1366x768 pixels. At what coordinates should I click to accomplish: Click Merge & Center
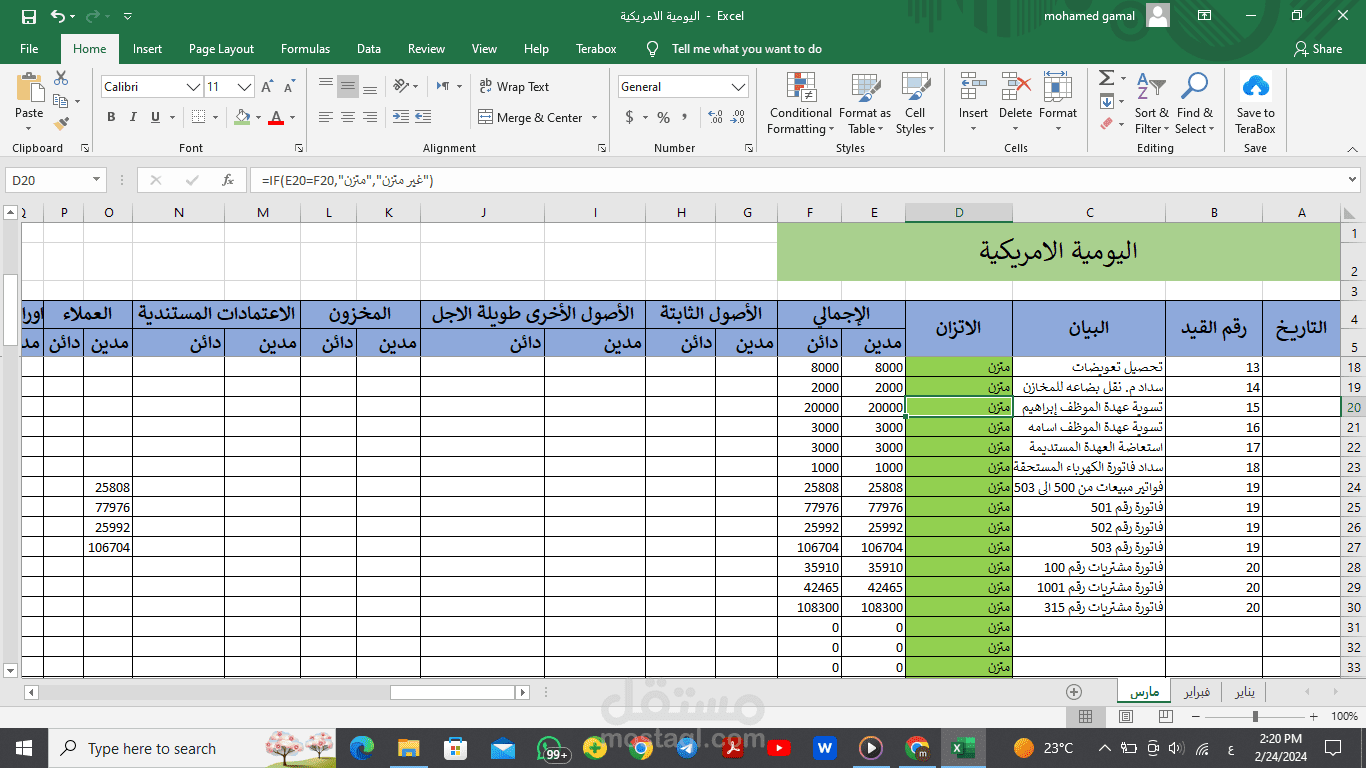click(531, 118)
